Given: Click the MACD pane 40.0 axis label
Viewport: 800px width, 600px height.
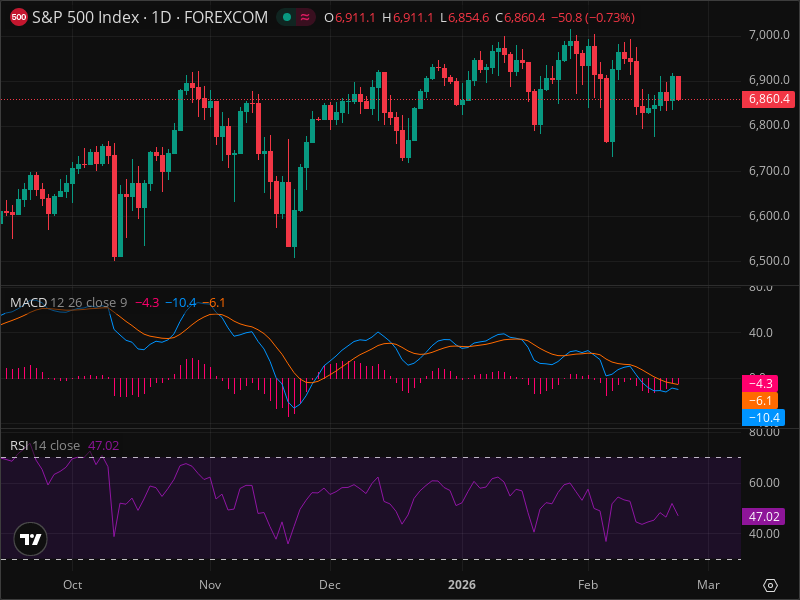Looking at the screenshot, I should point(760,333).
